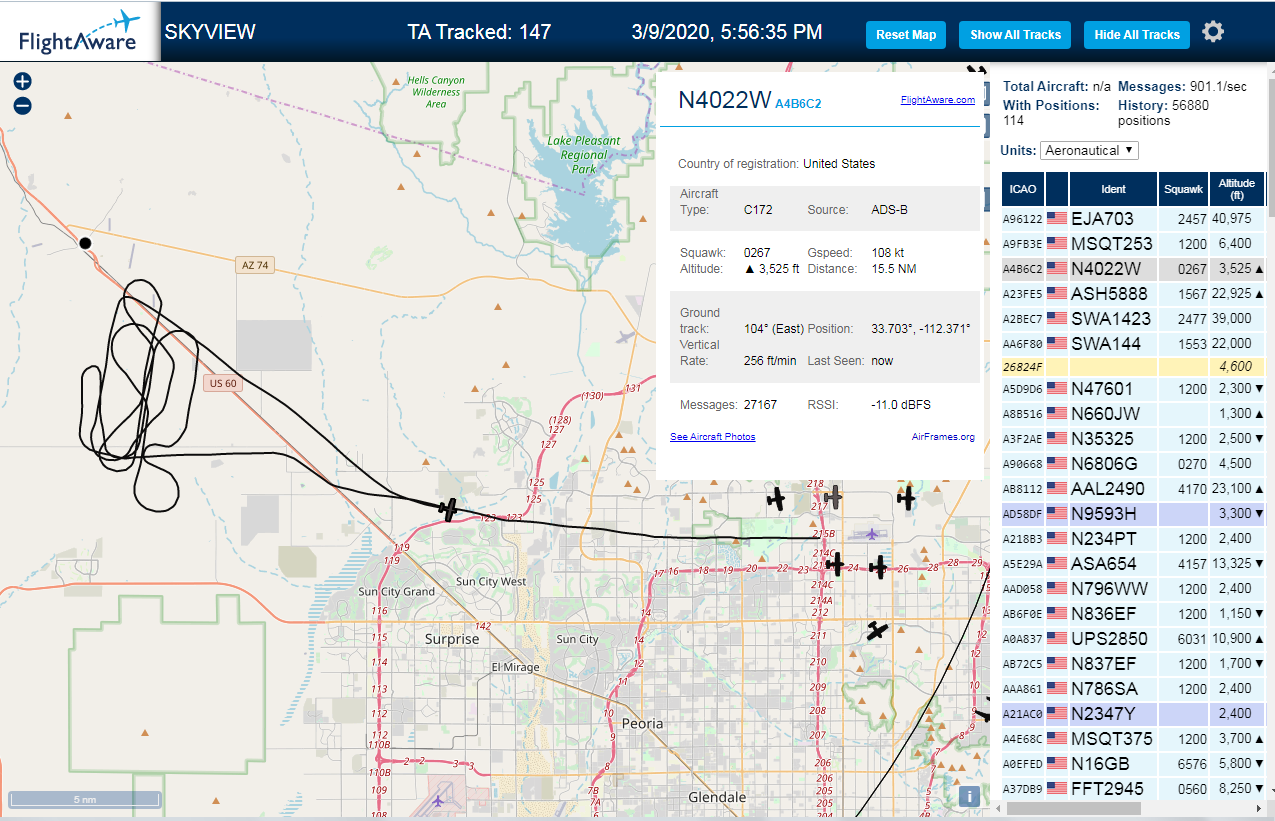The image size is (1275, 821).
Task: Click the Surprise city label
Action: tap(452, 639)
